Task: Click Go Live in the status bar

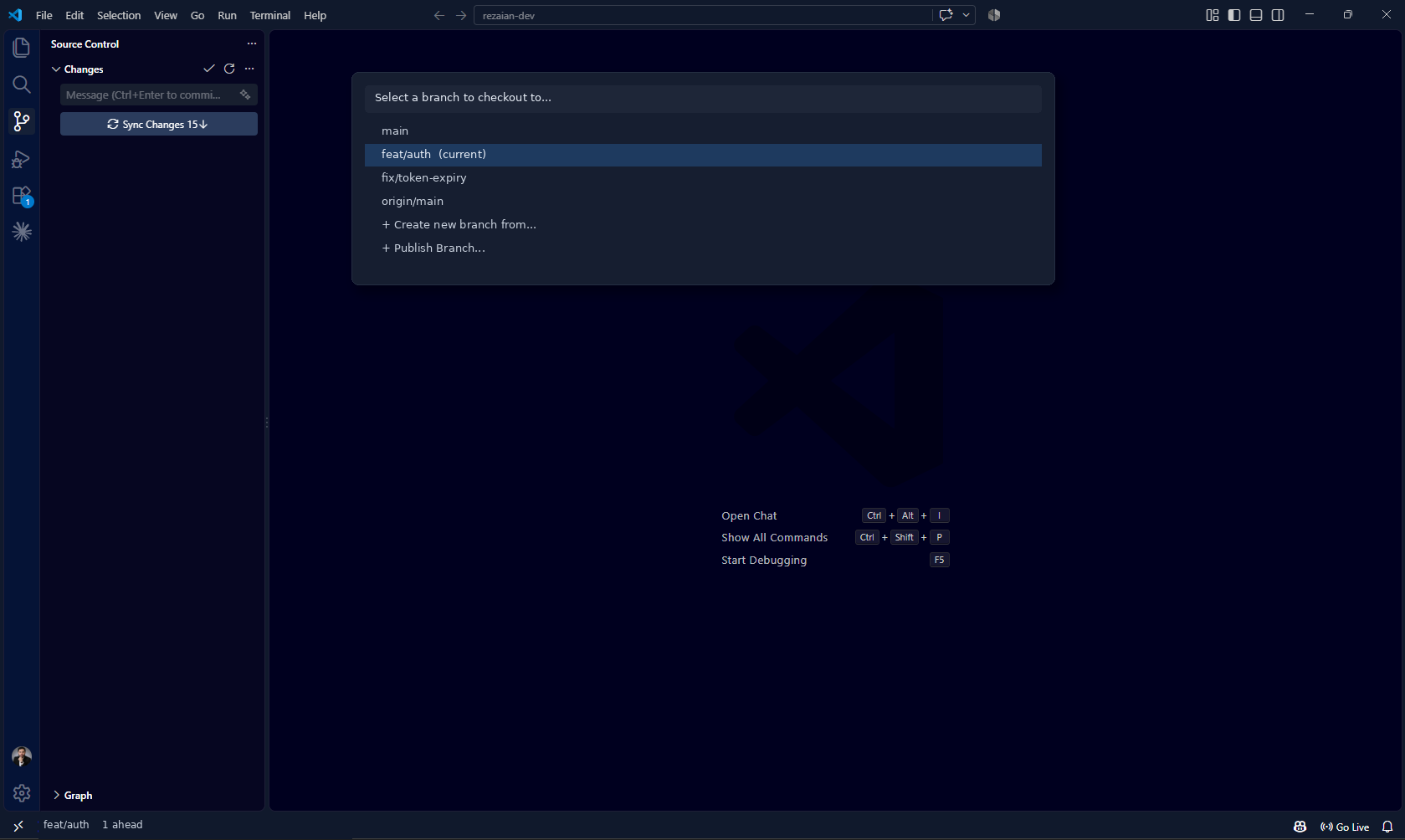Action: pos(1345,827)
